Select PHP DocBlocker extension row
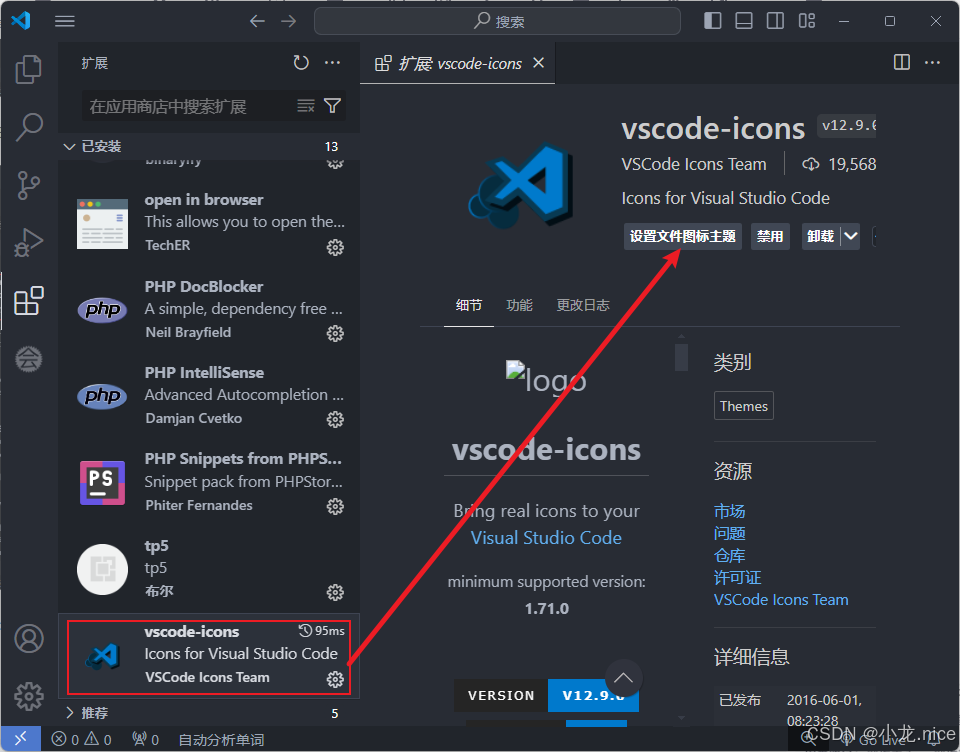Image resolution: width=960 pixels, height=752 pixels. tap(209, 309)
